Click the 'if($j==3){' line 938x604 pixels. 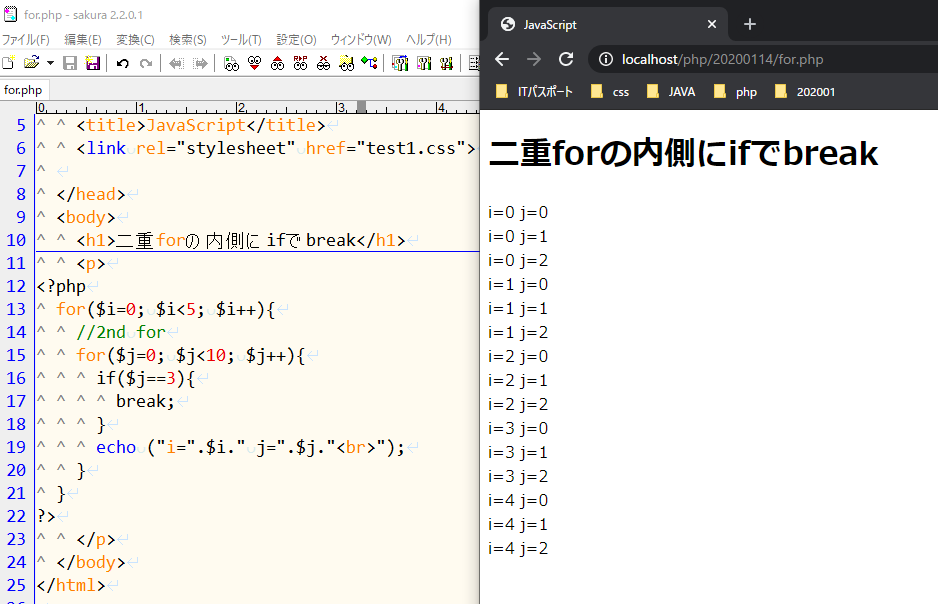pos(145,378)
